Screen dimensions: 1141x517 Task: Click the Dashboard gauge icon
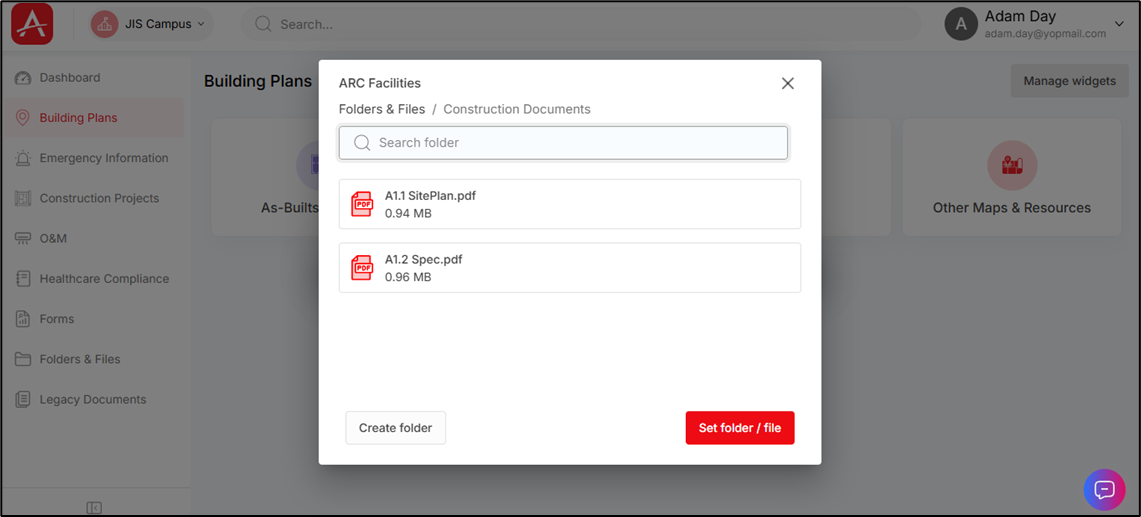23,78
